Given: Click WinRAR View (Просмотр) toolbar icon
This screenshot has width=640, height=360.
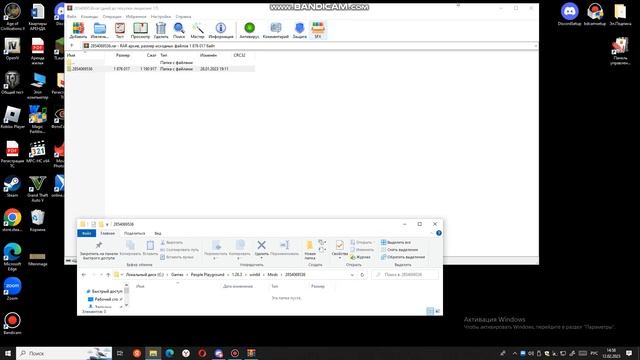Looking at the screenshot, I should point(140,31).
